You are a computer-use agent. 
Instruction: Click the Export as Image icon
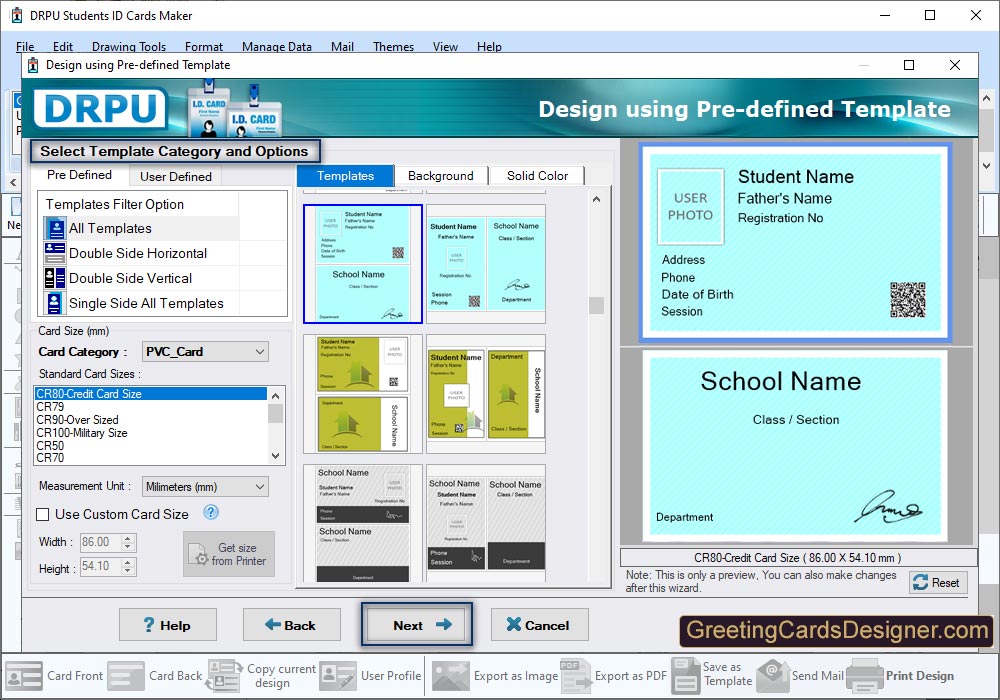coord(451,676)
